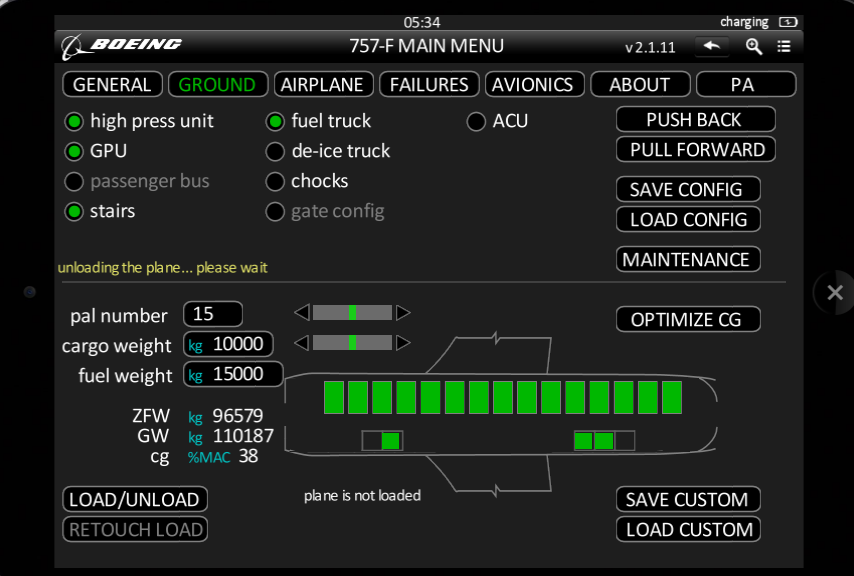Click the 757-F MAIN MENU title
The width and height of the screenshot is (854, 576).
(426, 46)
